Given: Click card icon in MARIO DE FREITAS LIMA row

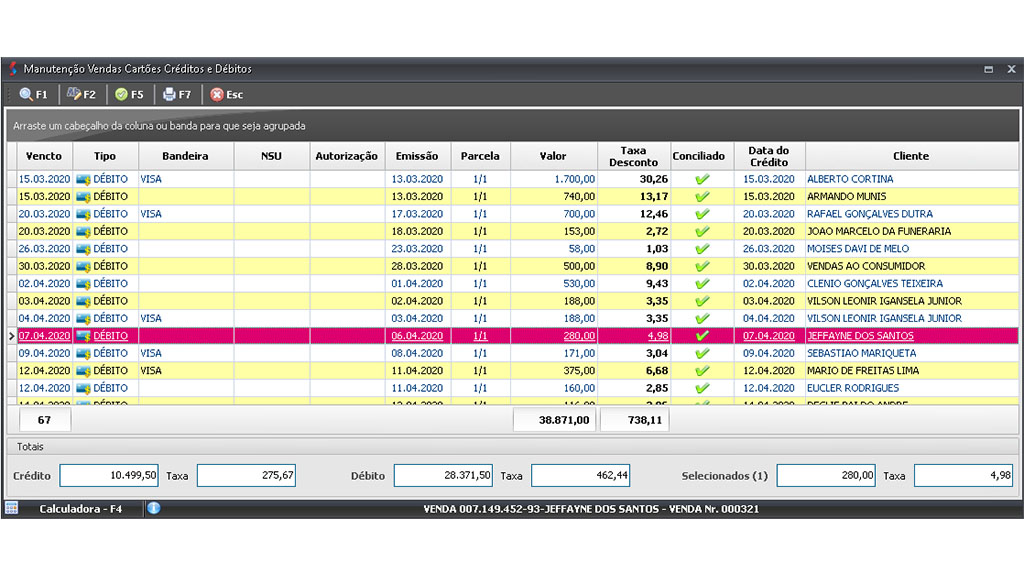Looking at the screenshot, I should click(x=83, y=371).
